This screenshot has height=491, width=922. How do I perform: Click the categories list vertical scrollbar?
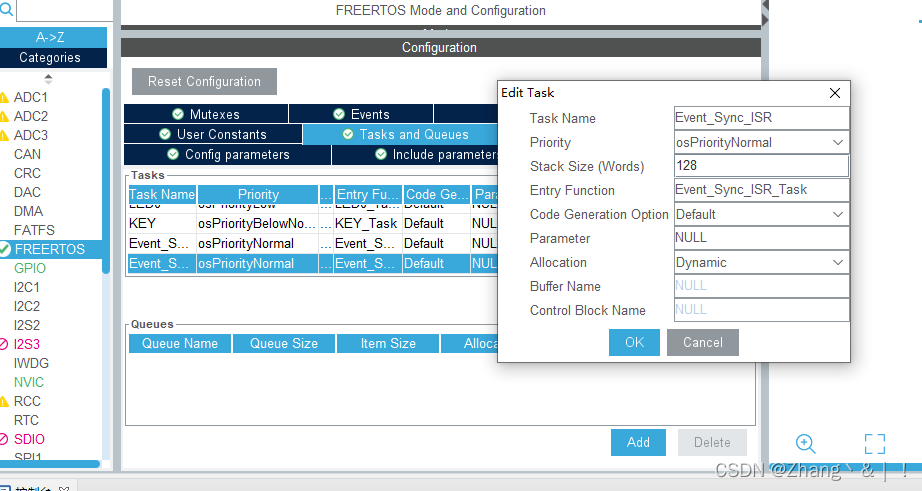[x=106, y=181]
